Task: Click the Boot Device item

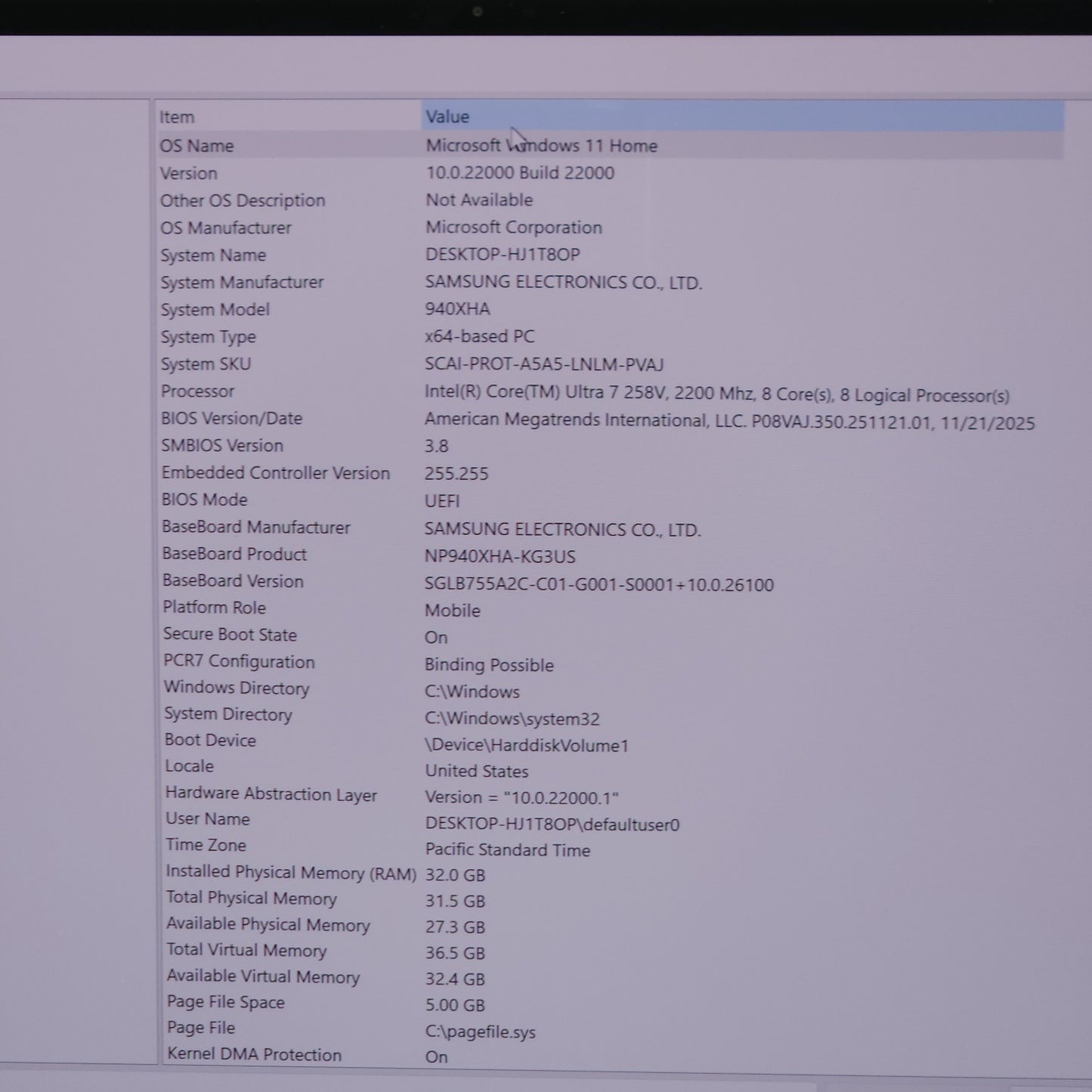Action: [x=210, y=741]
